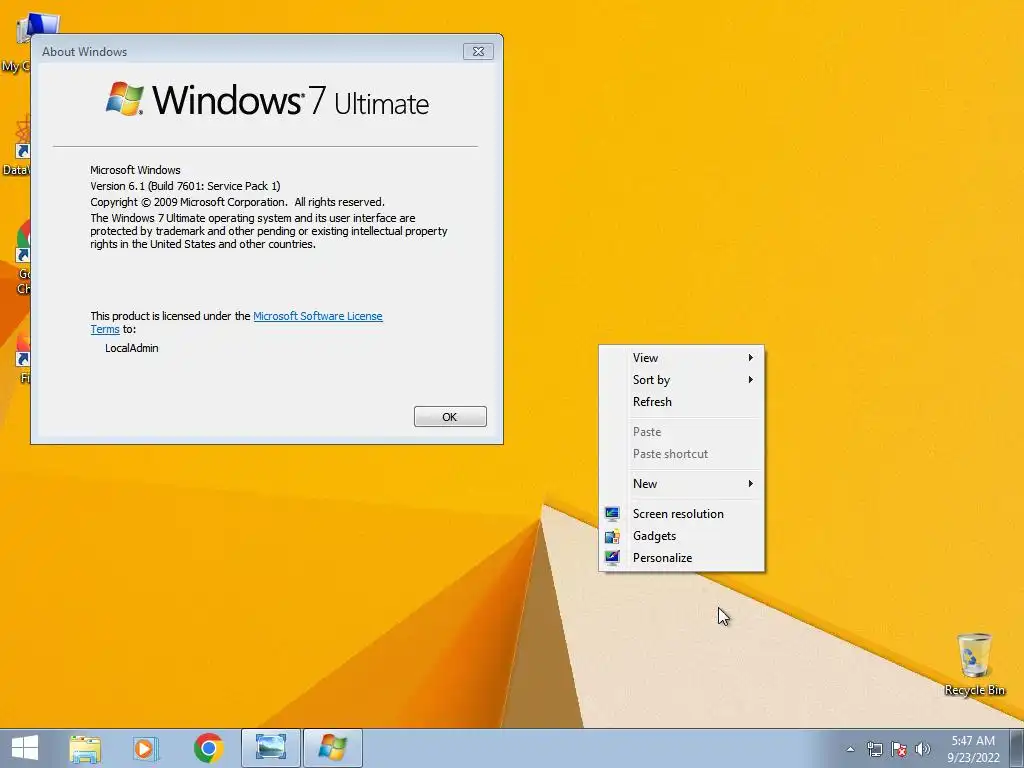Image resolution: width=1024 pixels, height=768 pixels.
Task: Click the volume speaker tray icon
Action: pyautogui.click(x=922, y=749)
